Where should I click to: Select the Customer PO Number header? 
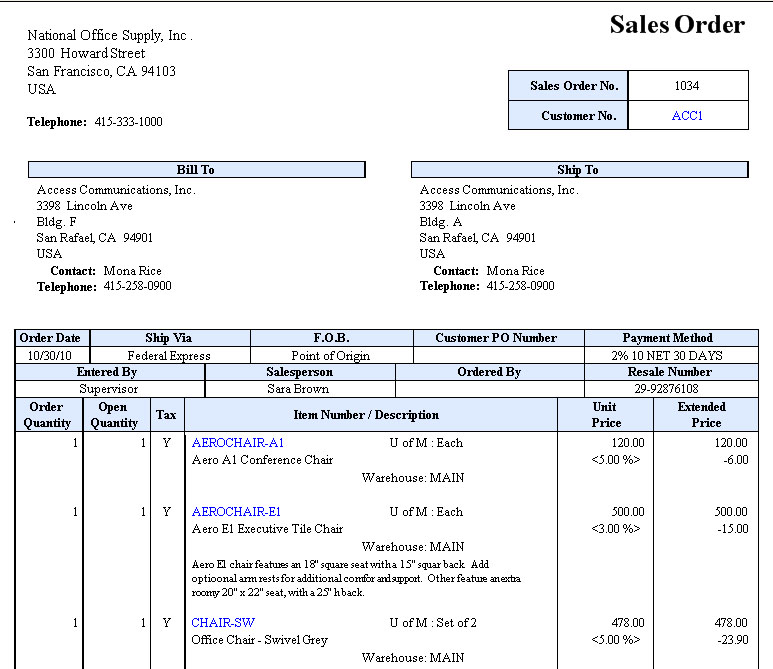pos(497,338)
